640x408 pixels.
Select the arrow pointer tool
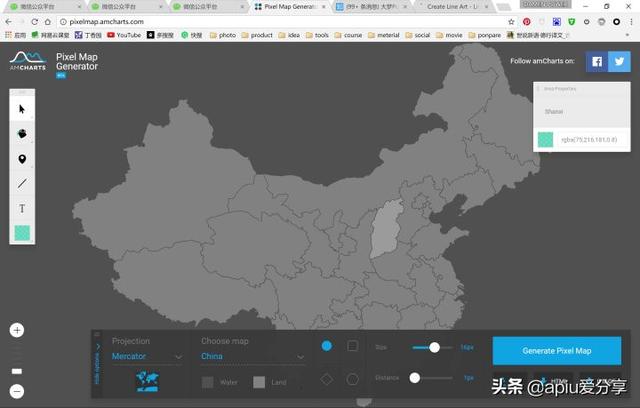(22, 109)
